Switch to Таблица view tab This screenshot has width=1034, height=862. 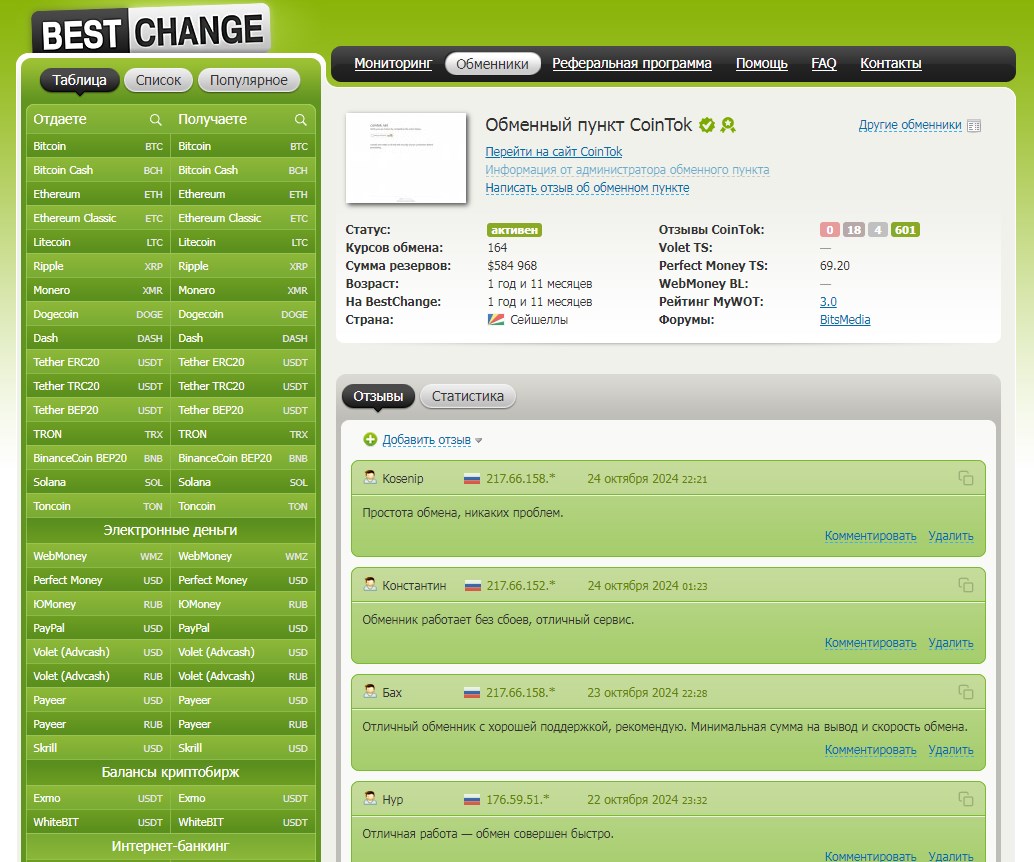tap(79, 80)
